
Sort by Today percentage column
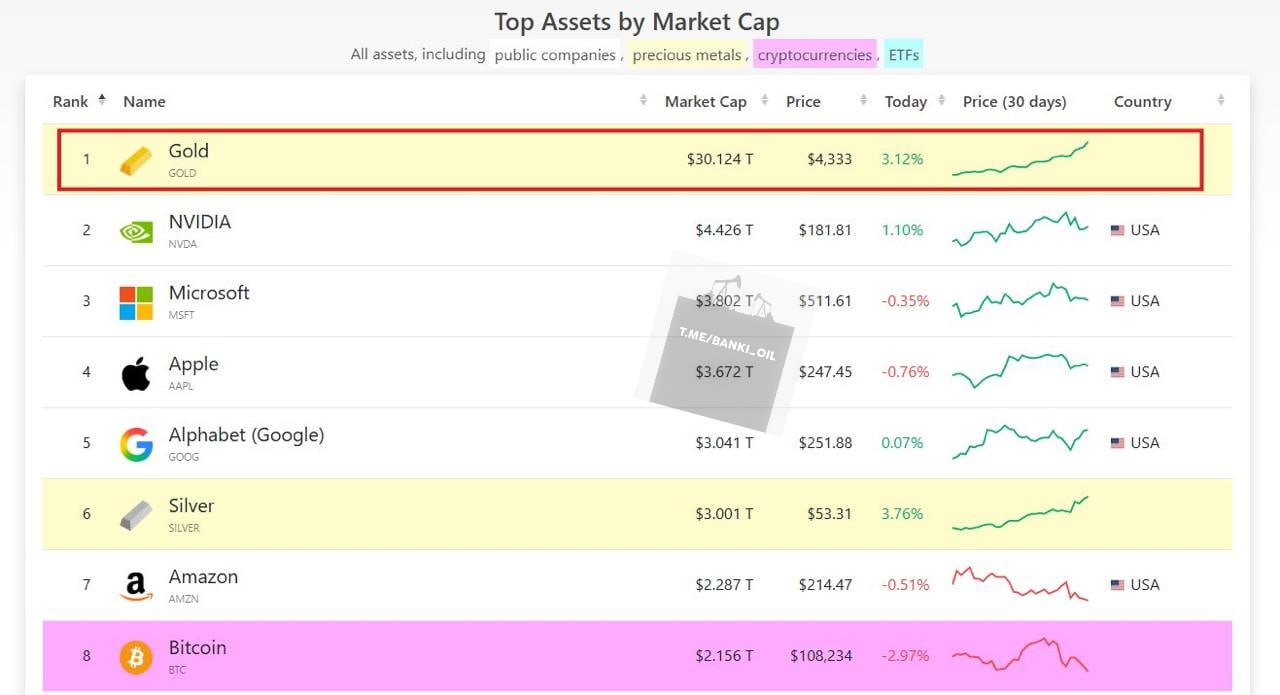pos(905,102)
